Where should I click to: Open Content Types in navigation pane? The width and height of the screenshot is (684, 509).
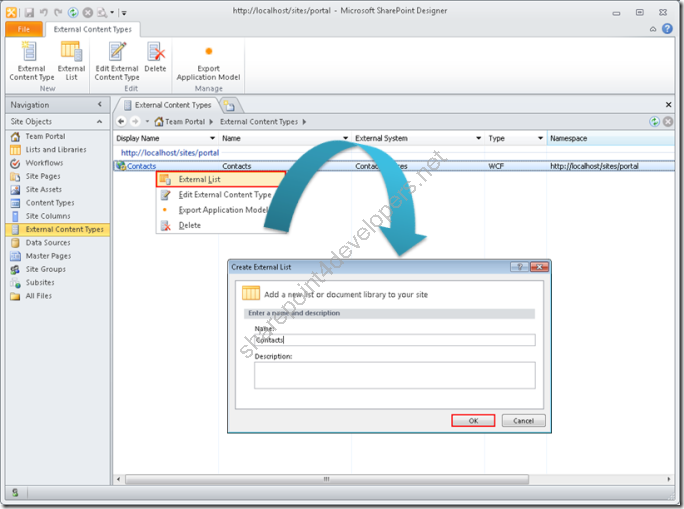coord(50,203)
